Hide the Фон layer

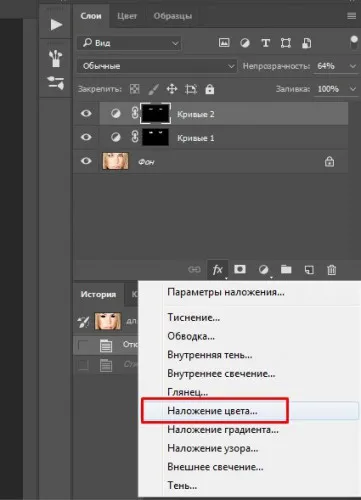tap(86, 161)
